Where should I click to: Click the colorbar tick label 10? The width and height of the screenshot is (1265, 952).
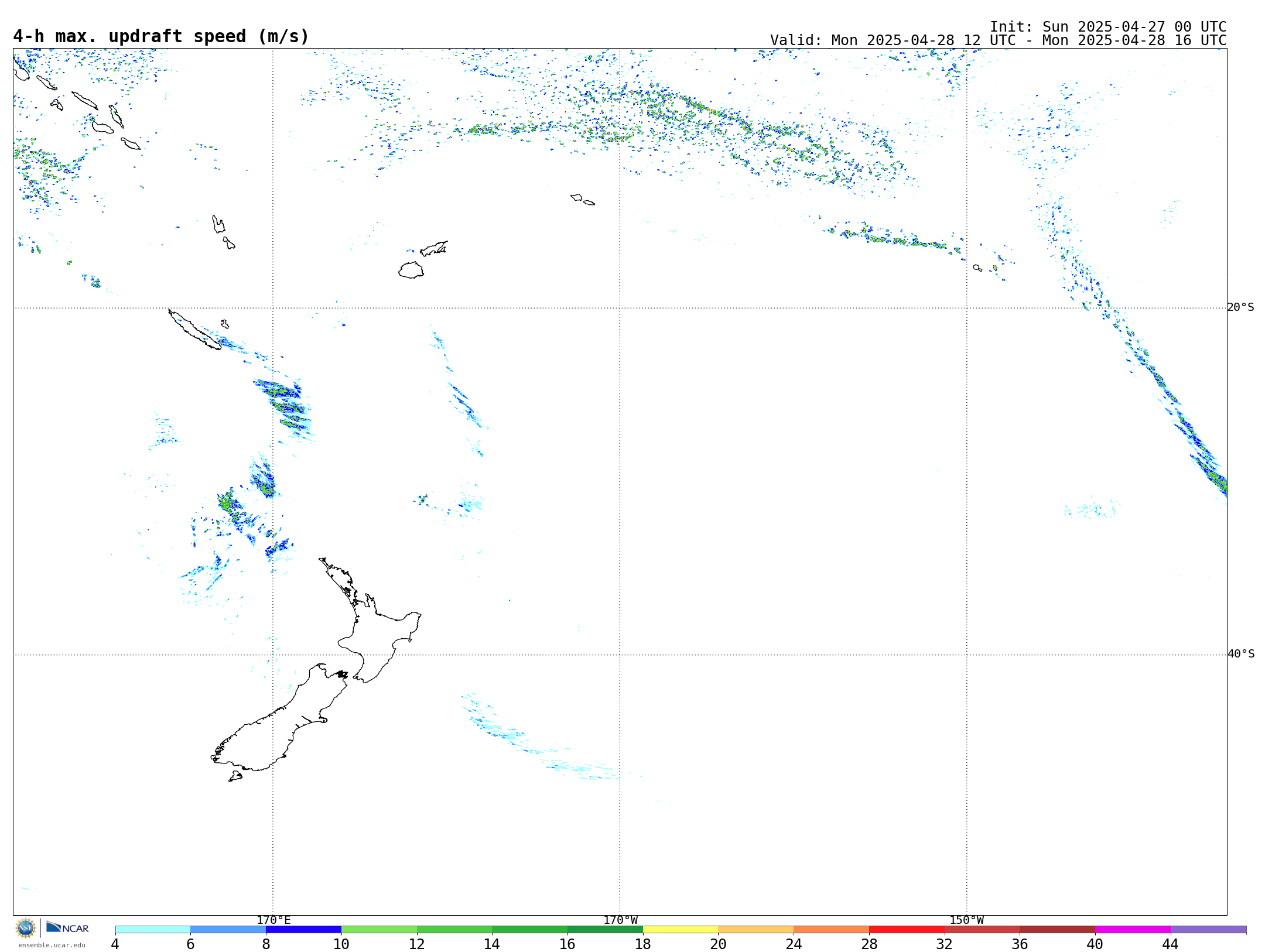click(341, 944)
